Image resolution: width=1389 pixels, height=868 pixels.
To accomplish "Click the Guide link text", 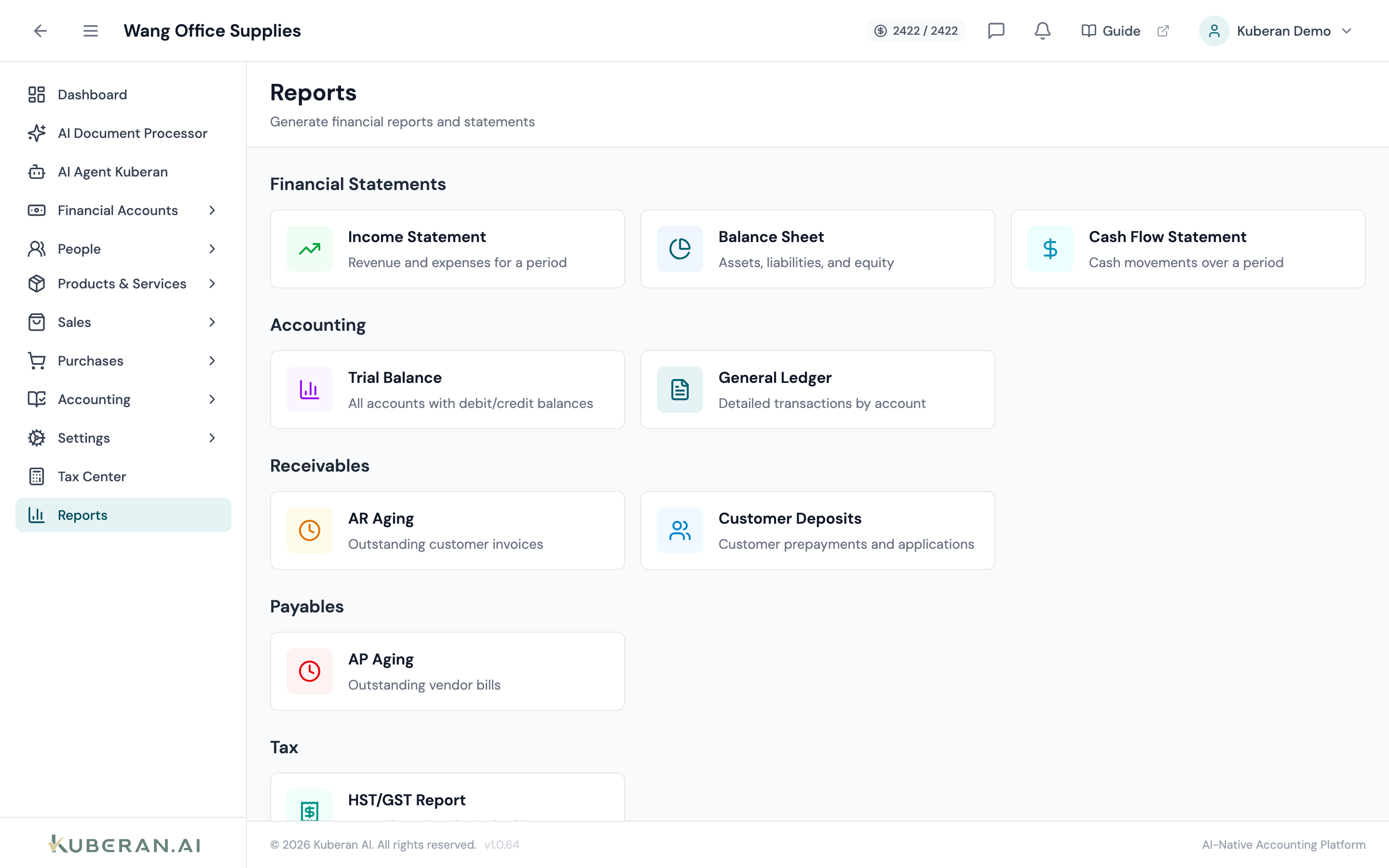I will coord(1121,31).
